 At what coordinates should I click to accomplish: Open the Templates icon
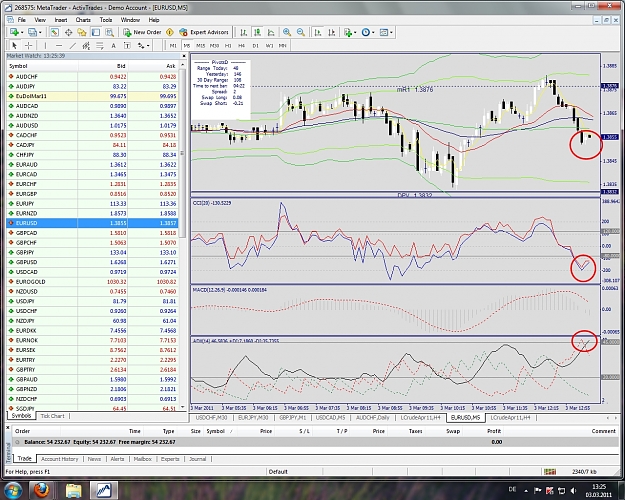pyautogui.click(x=384, y=32)
